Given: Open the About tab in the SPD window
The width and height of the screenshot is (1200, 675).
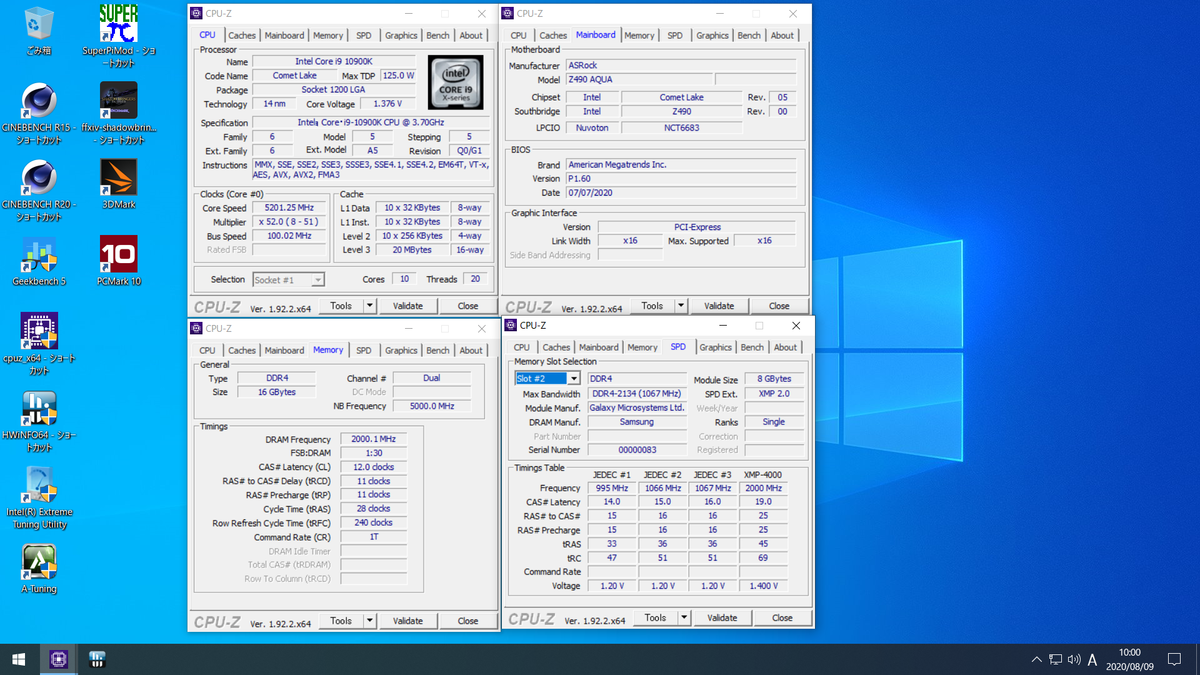Looking at the screenshot, I should pyautogui.click(x=786, y=347).
